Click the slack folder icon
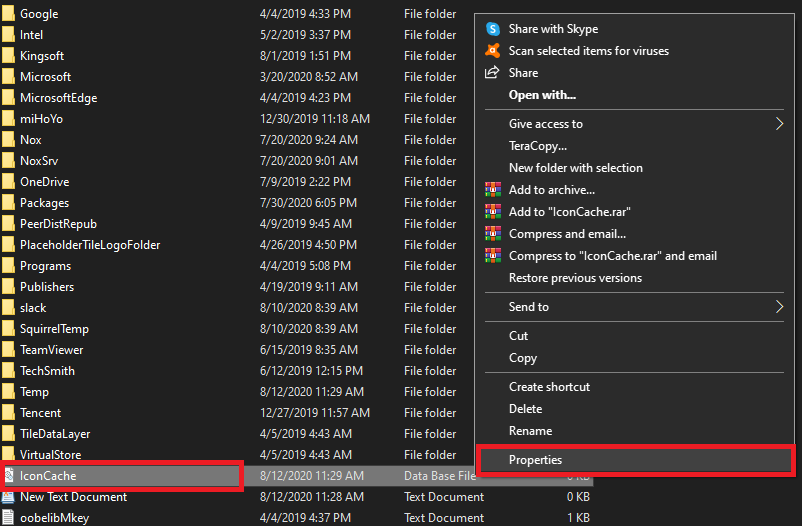 click(x=8, y=308)
